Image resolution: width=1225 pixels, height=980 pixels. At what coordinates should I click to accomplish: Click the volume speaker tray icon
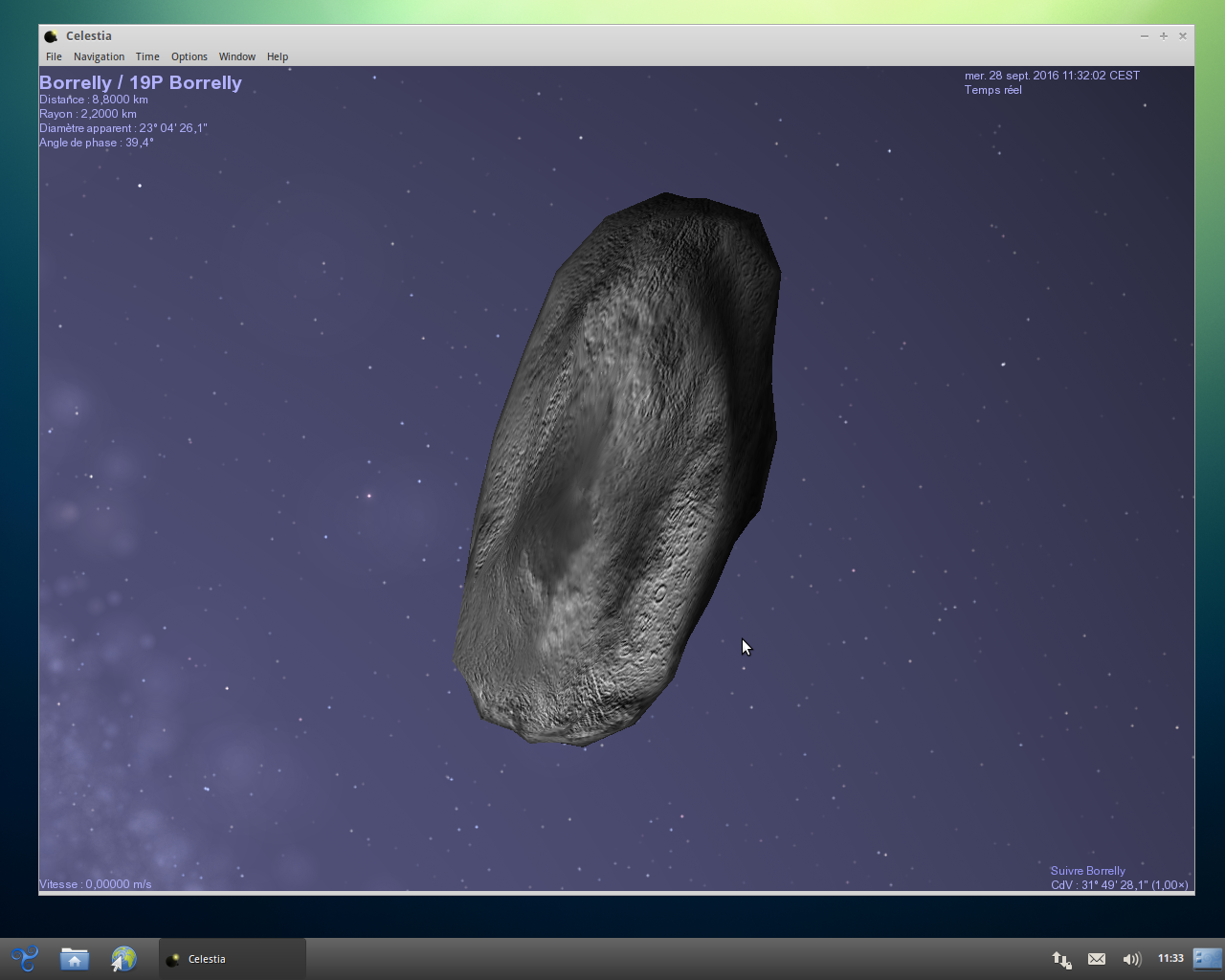click(1131, 959)
